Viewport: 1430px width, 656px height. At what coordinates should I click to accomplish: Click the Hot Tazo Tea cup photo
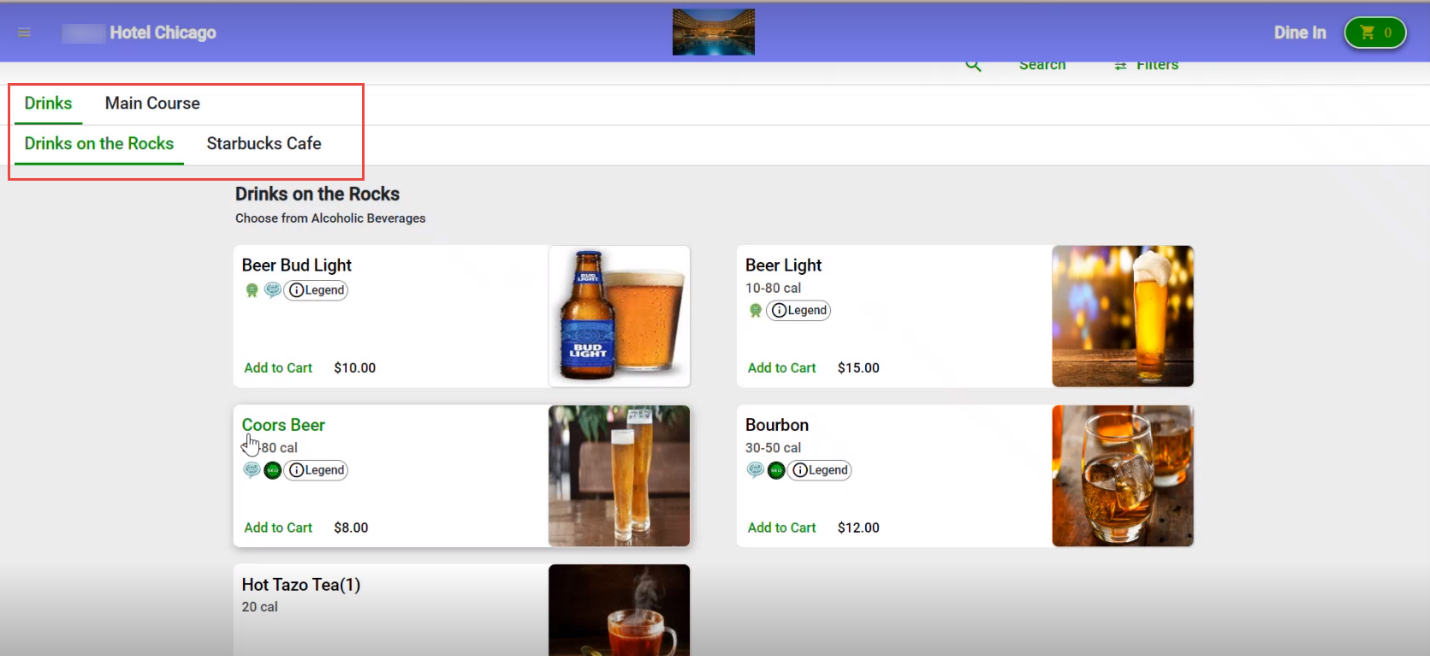click(619, 610)
